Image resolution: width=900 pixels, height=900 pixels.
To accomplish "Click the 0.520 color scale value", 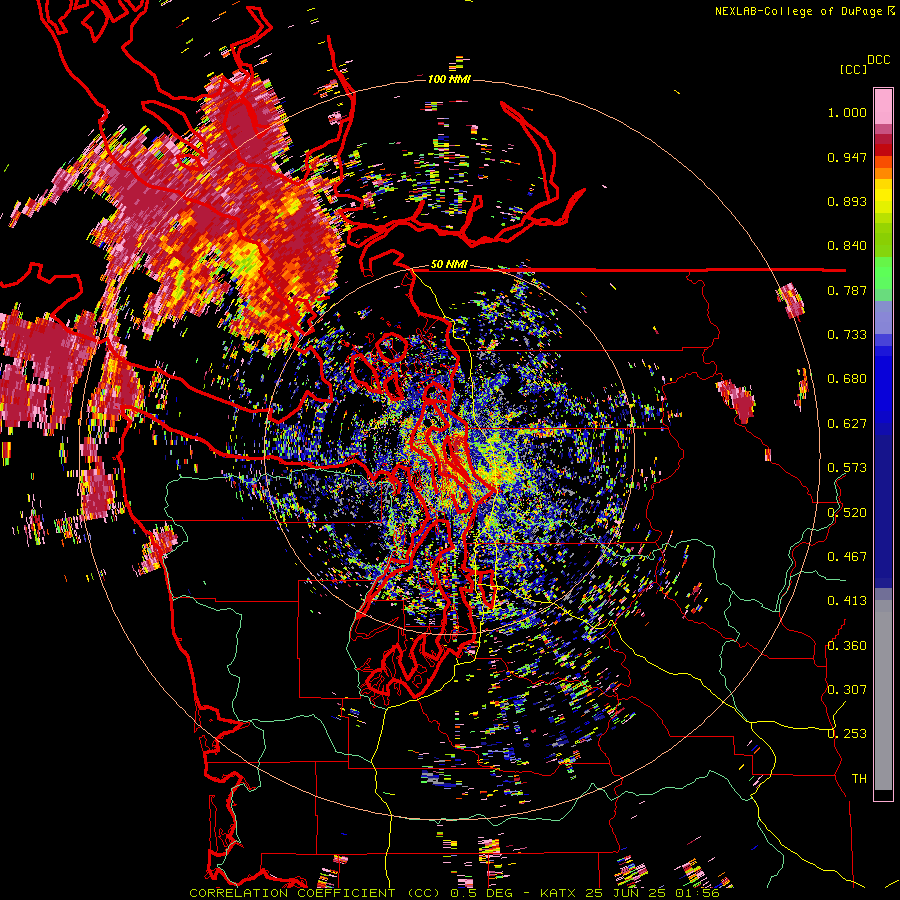I will coord(847,513).
